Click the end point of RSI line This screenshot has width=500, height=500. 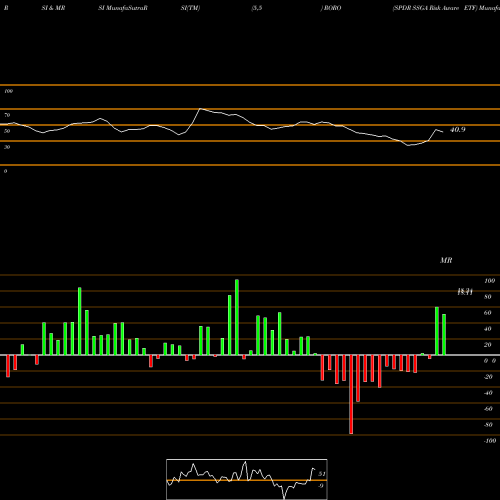[x=443, y=132]
